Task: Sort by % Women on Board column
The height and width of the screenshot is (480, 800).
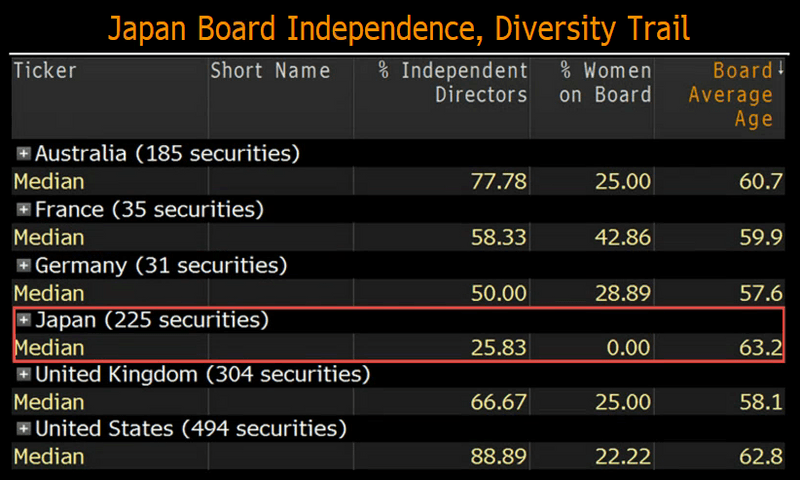Action: (605, 83)
